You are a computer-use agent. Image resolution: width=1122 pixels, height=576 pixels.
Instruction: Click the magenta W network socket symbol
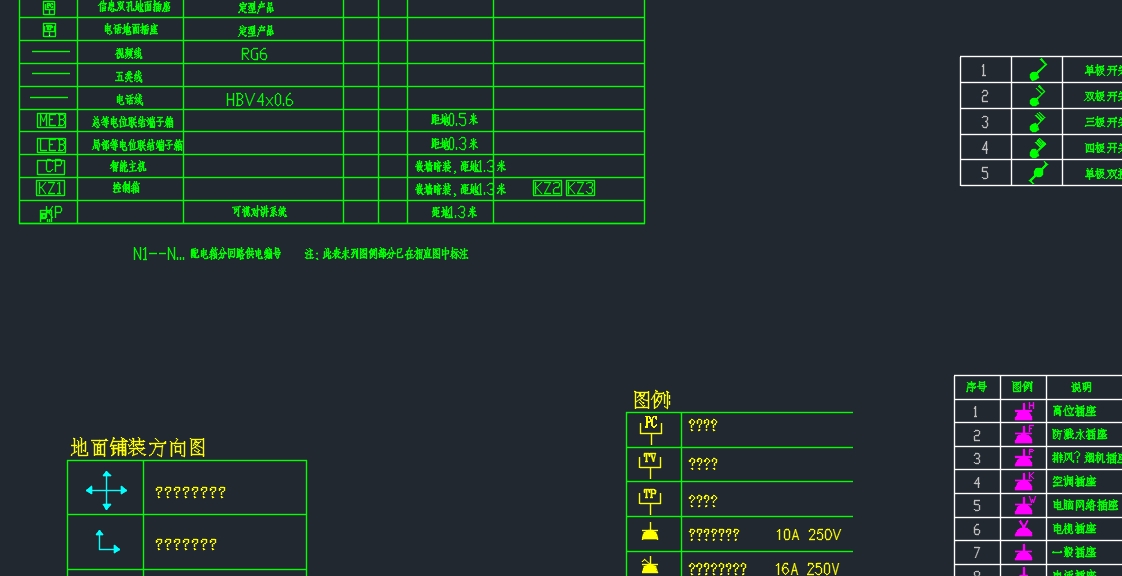pos(1024,505)
